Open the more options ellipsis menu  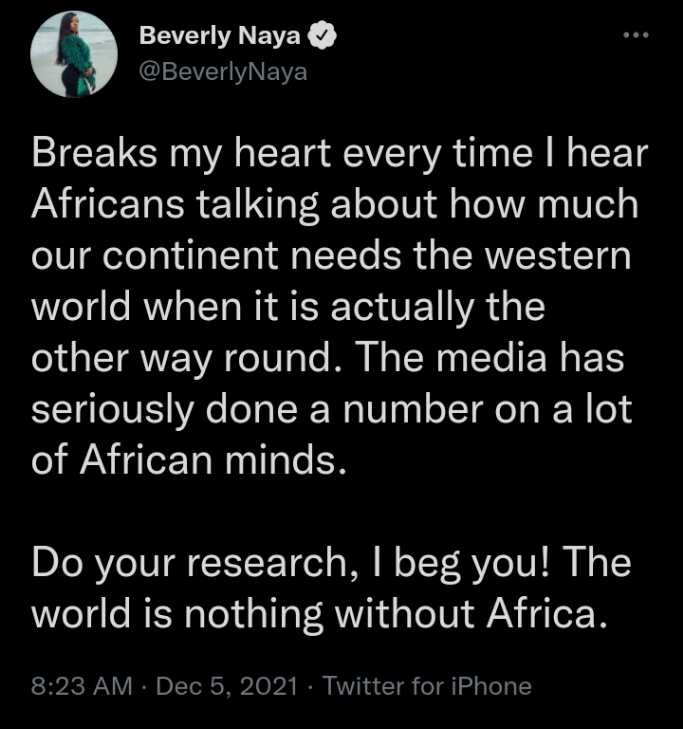[x=635, y=36]
